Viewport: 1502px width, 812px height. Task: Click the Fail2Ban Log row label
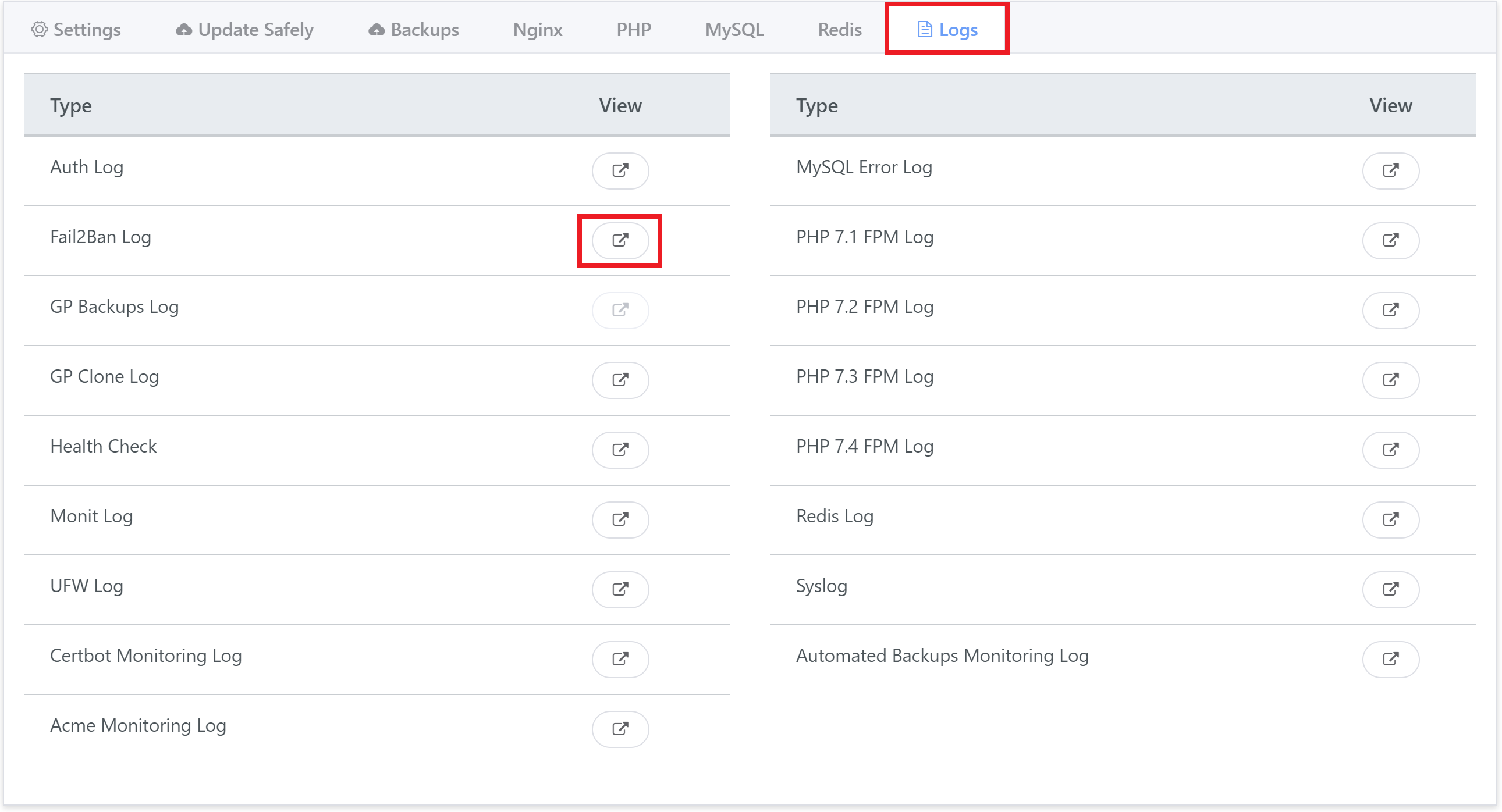[101, 237]
